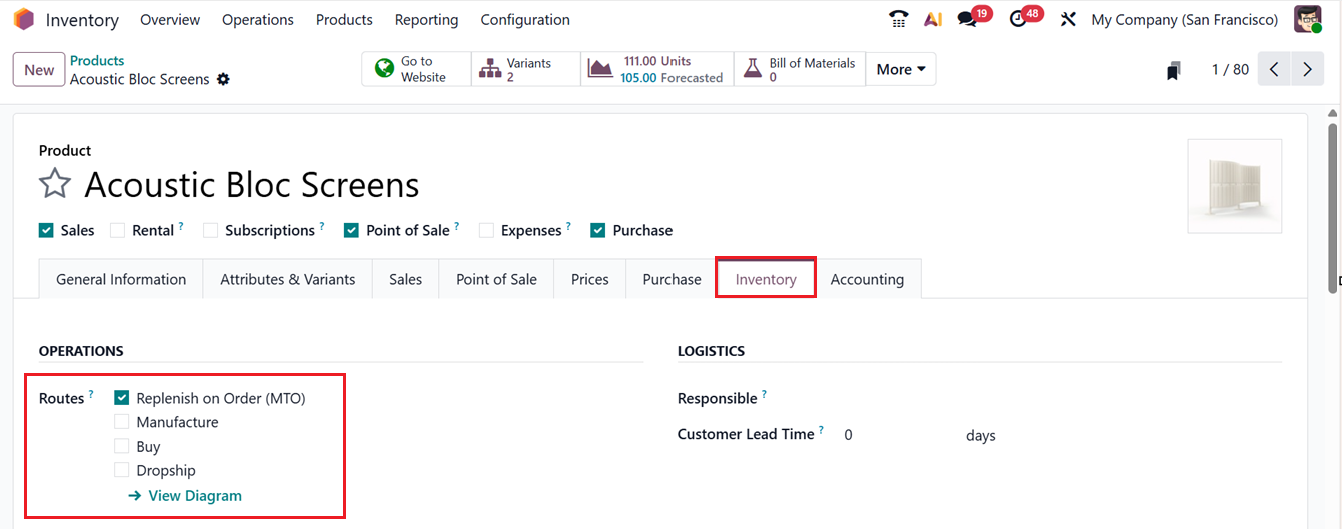Tick the Buy route checkbox
The height and width of the screenshot is (529, 1342).
click(122, 446)
